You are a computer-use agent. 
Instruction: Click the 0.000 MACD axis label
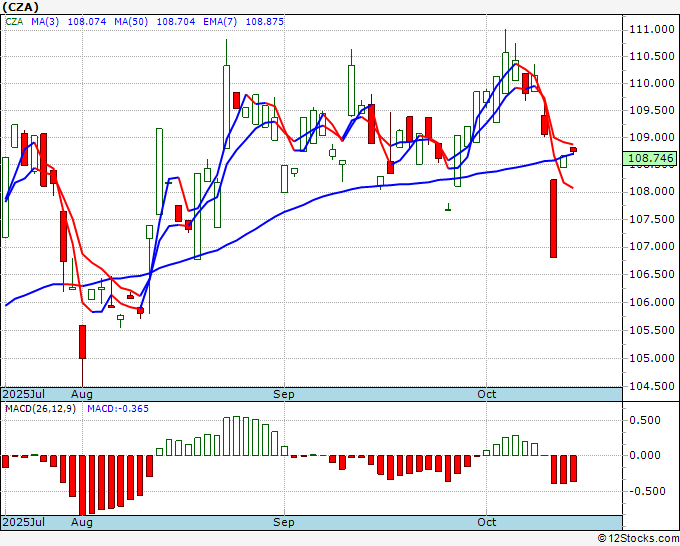[x=646, y=455]
